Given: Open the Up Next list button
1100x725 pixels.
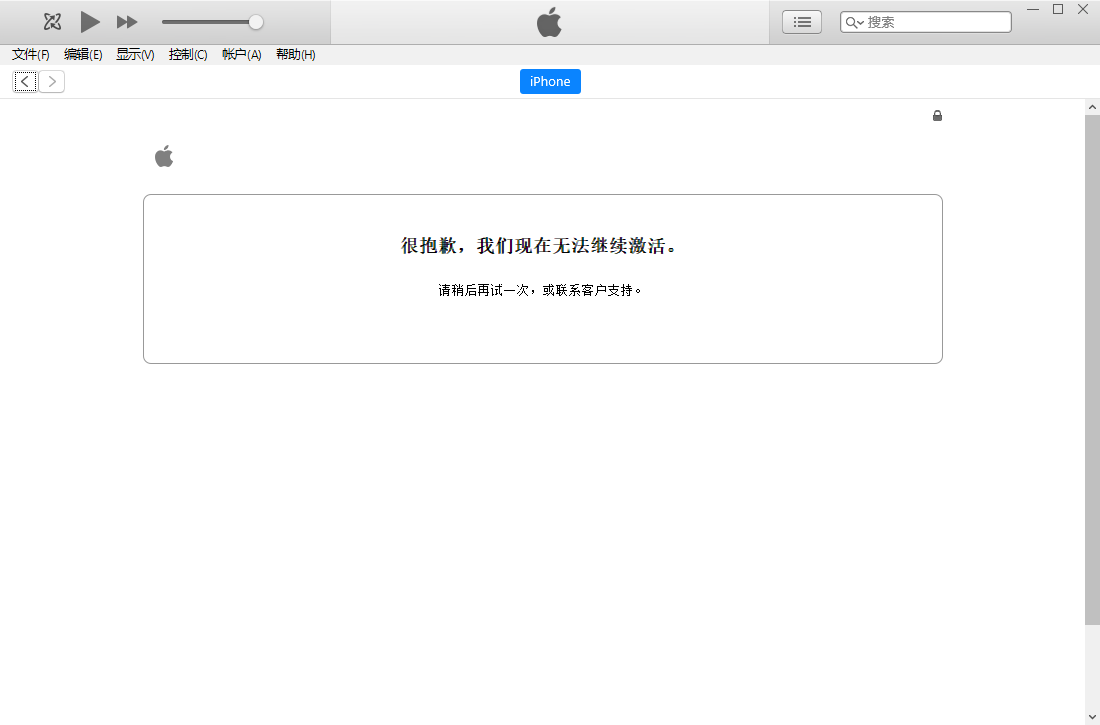Looking at the screenshot, I should point(801,22).
